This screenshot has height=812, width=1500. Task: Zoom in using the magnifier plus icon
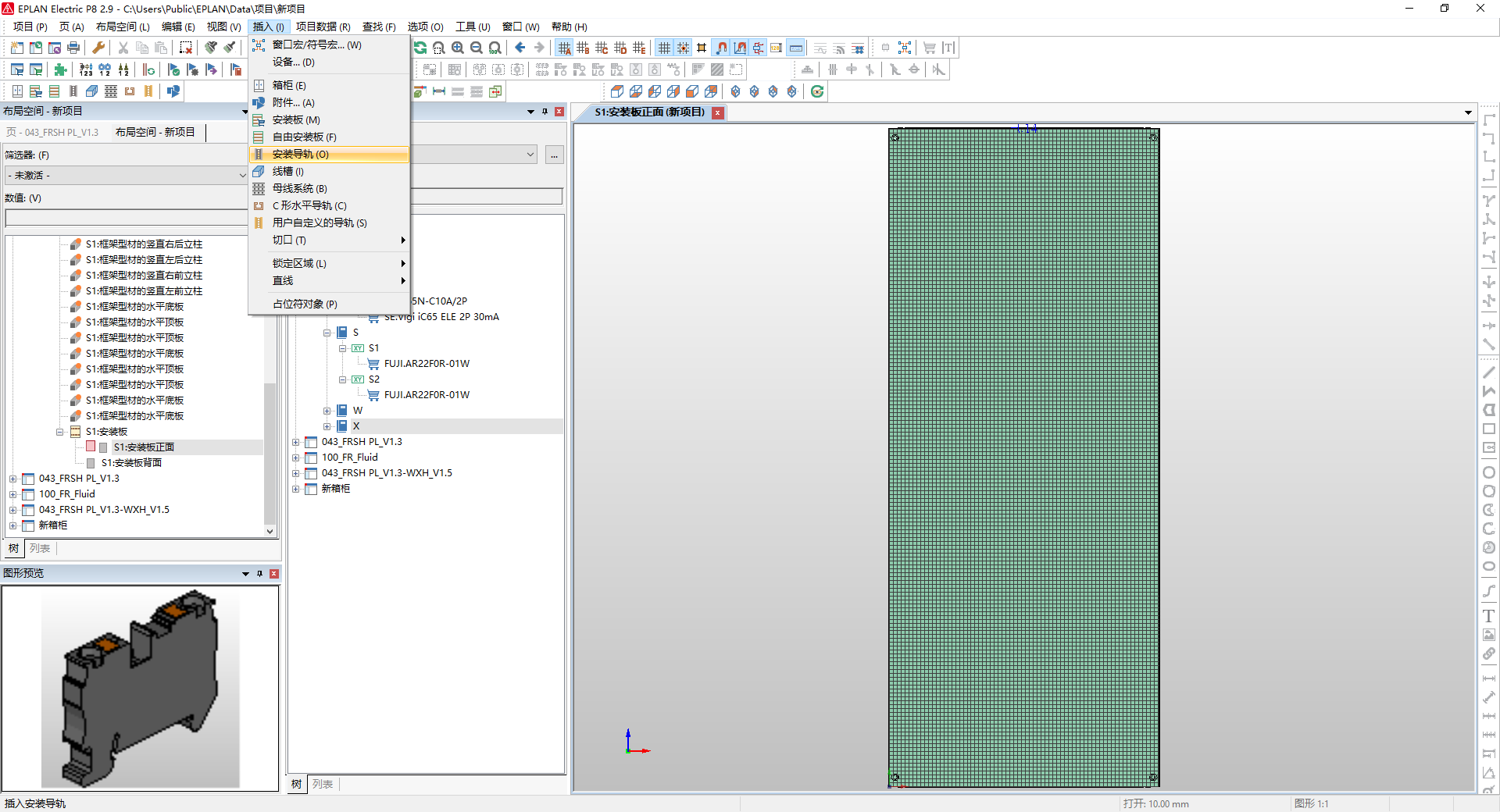(x=458, y=48)
